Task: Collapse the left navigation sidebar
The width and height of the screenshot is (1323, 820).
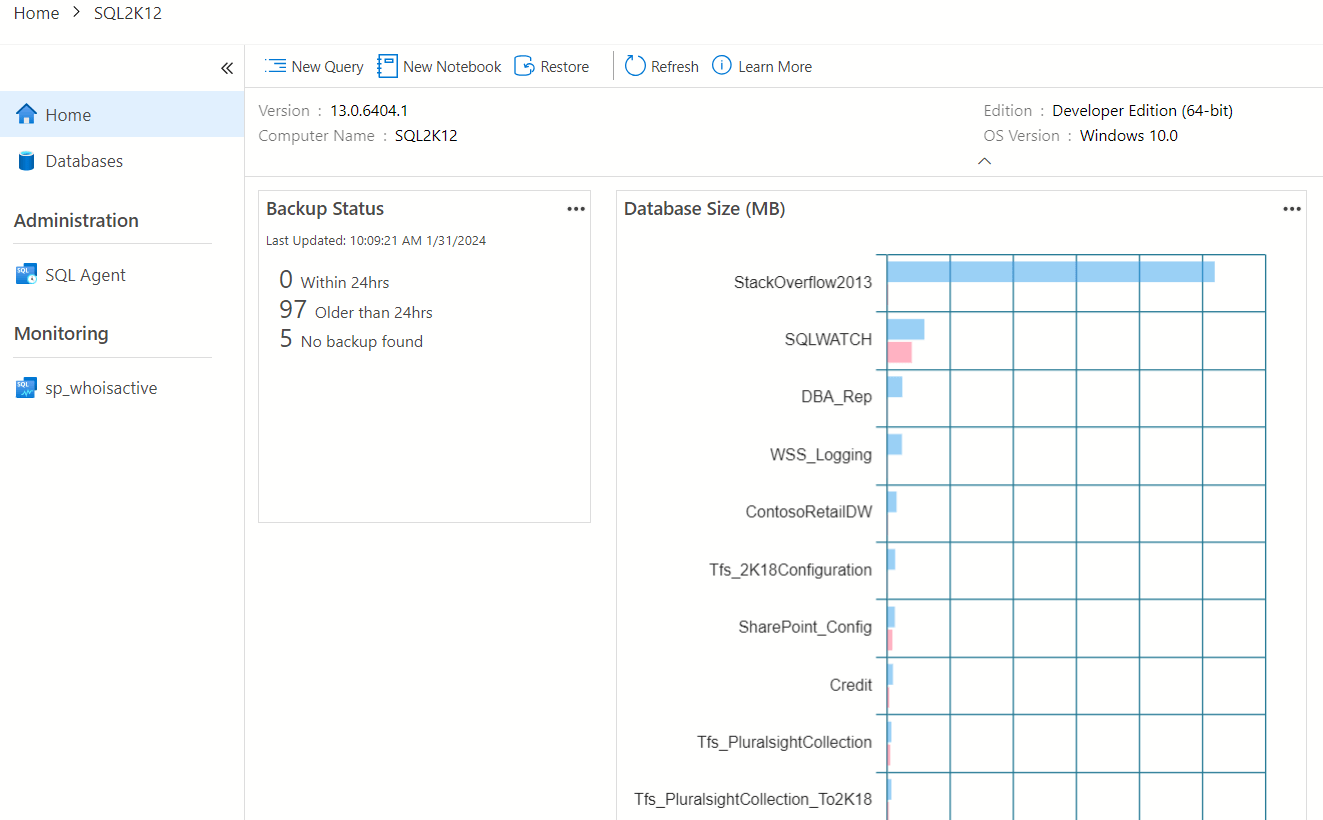Action: click(x=227, y=68)
